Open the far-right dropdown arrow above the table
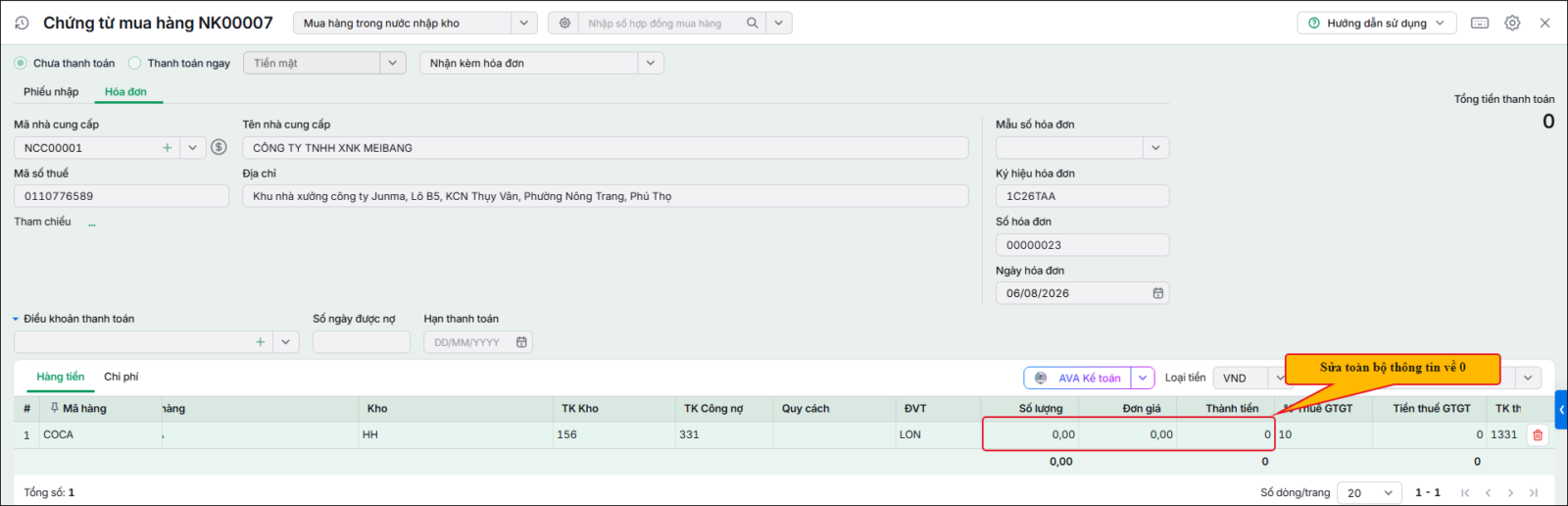 tap(1528, 378)
